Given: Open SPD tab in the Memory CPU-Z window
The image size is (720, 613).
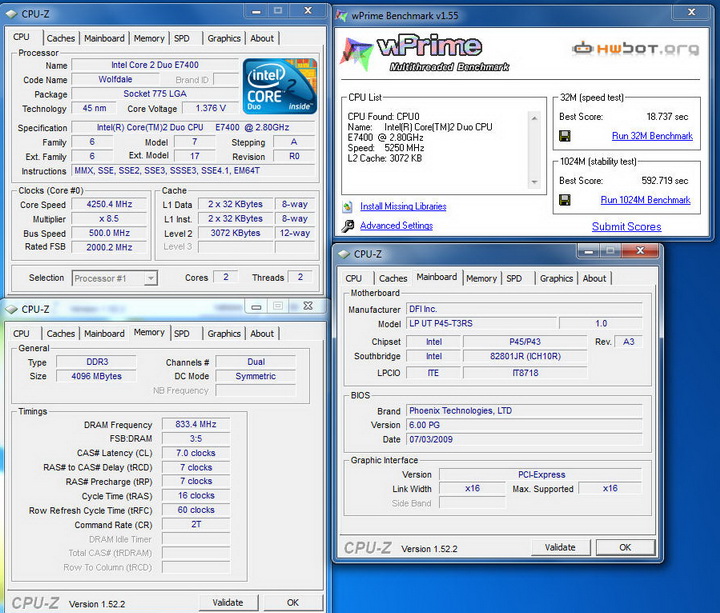Looking at the screenshot, I should [182, 334].
